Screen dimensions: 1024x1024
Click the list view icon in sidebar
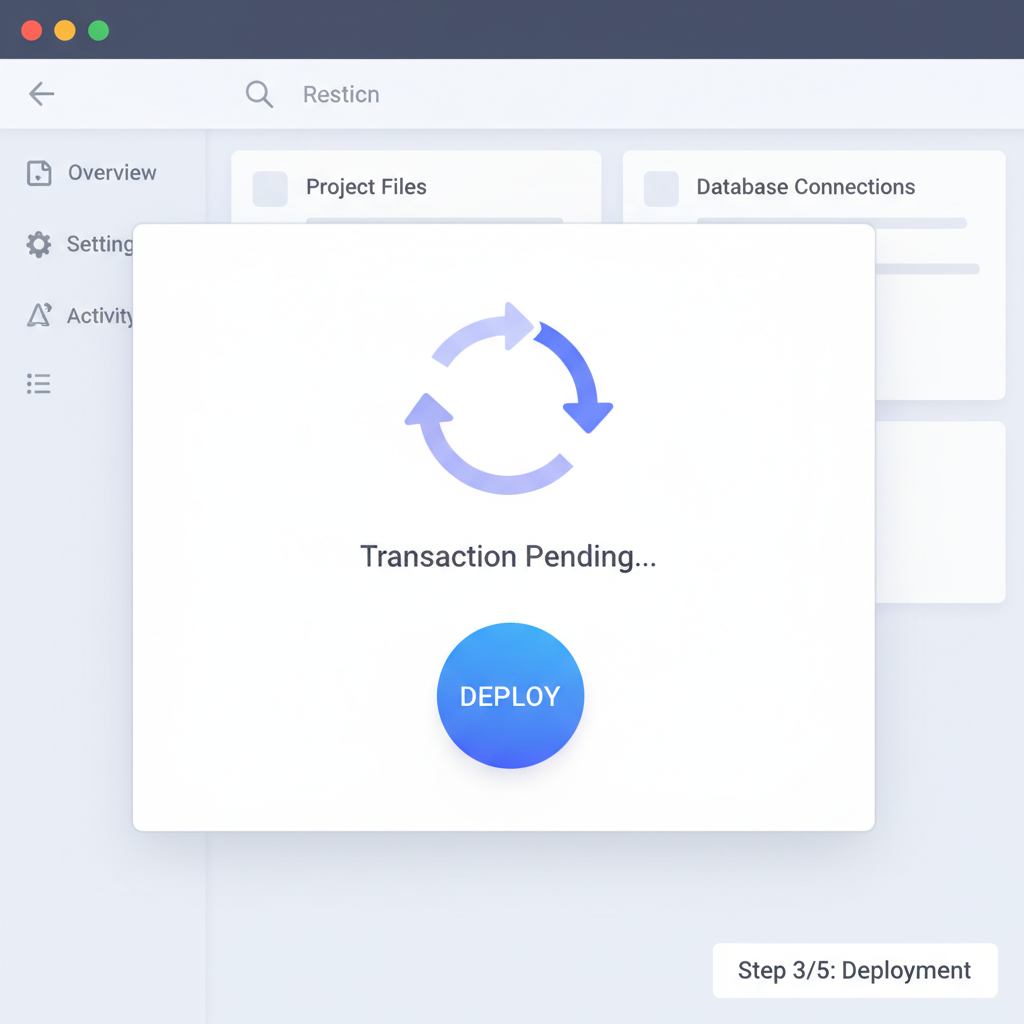[x=38, y=383]
